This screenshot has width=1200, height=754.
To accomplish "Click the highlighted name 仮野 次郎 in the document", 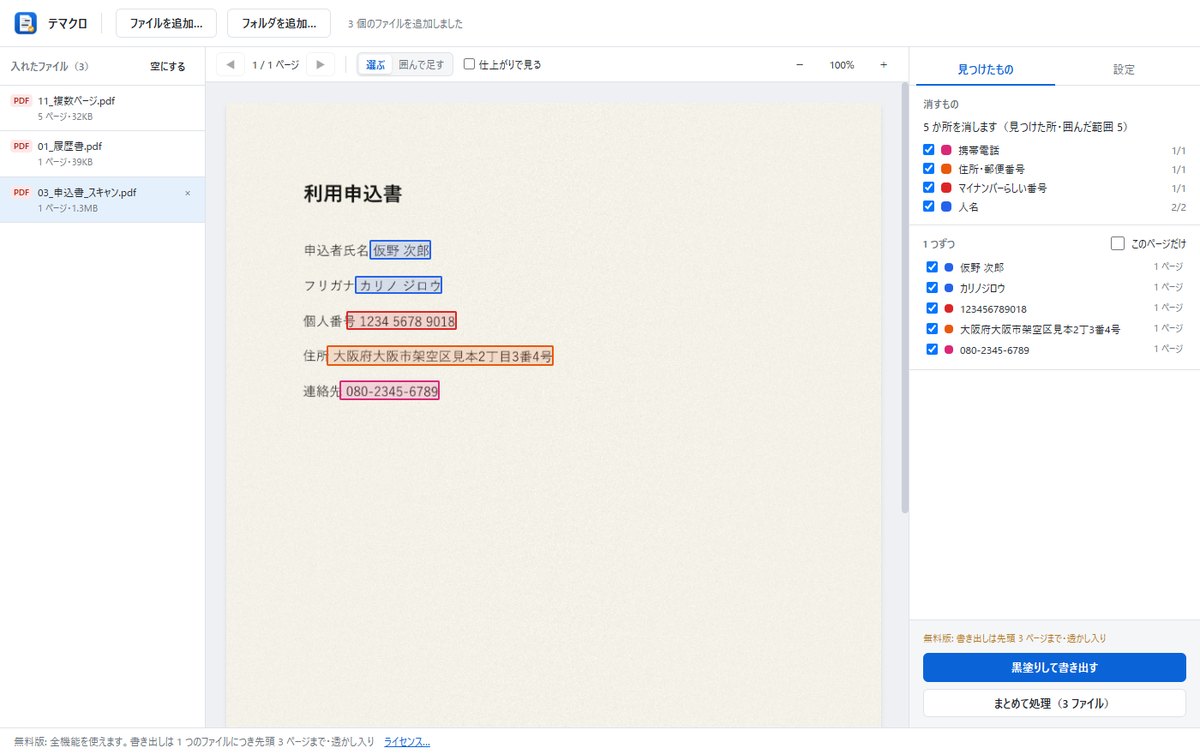I will (400, 250).
